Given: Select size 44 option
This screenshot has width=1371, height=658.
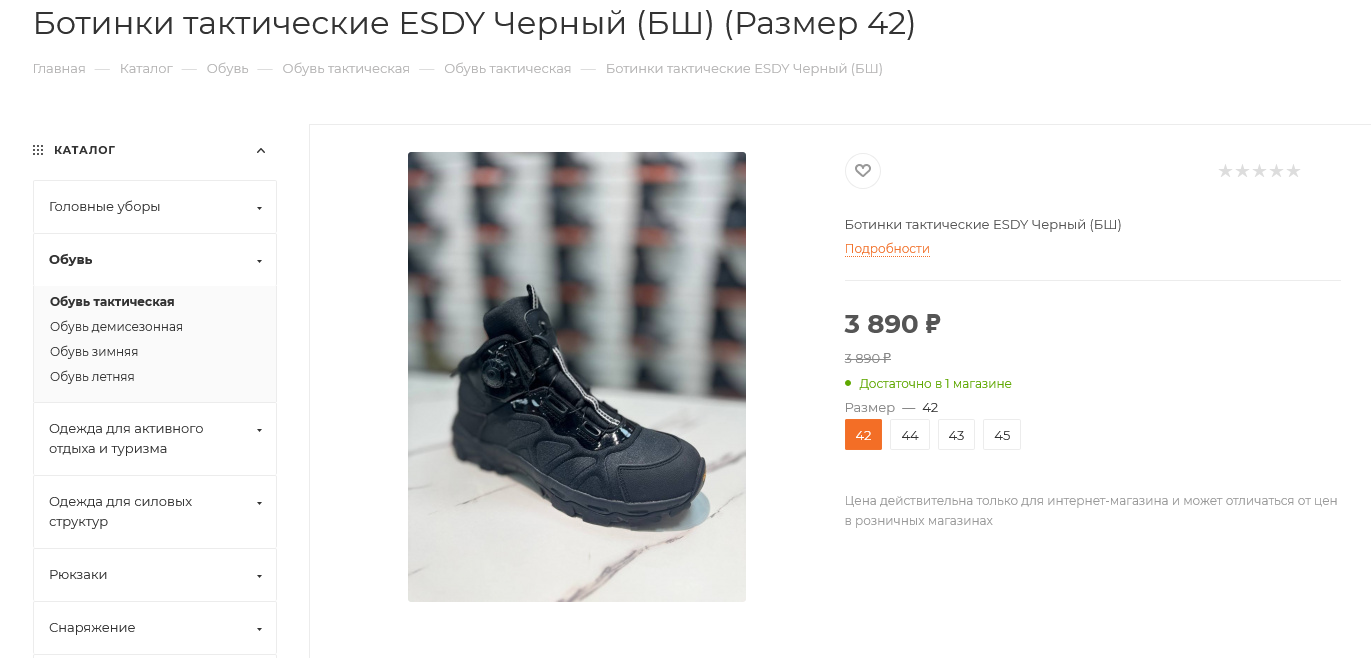Looking at the screenshot, I should pos(910,435).
